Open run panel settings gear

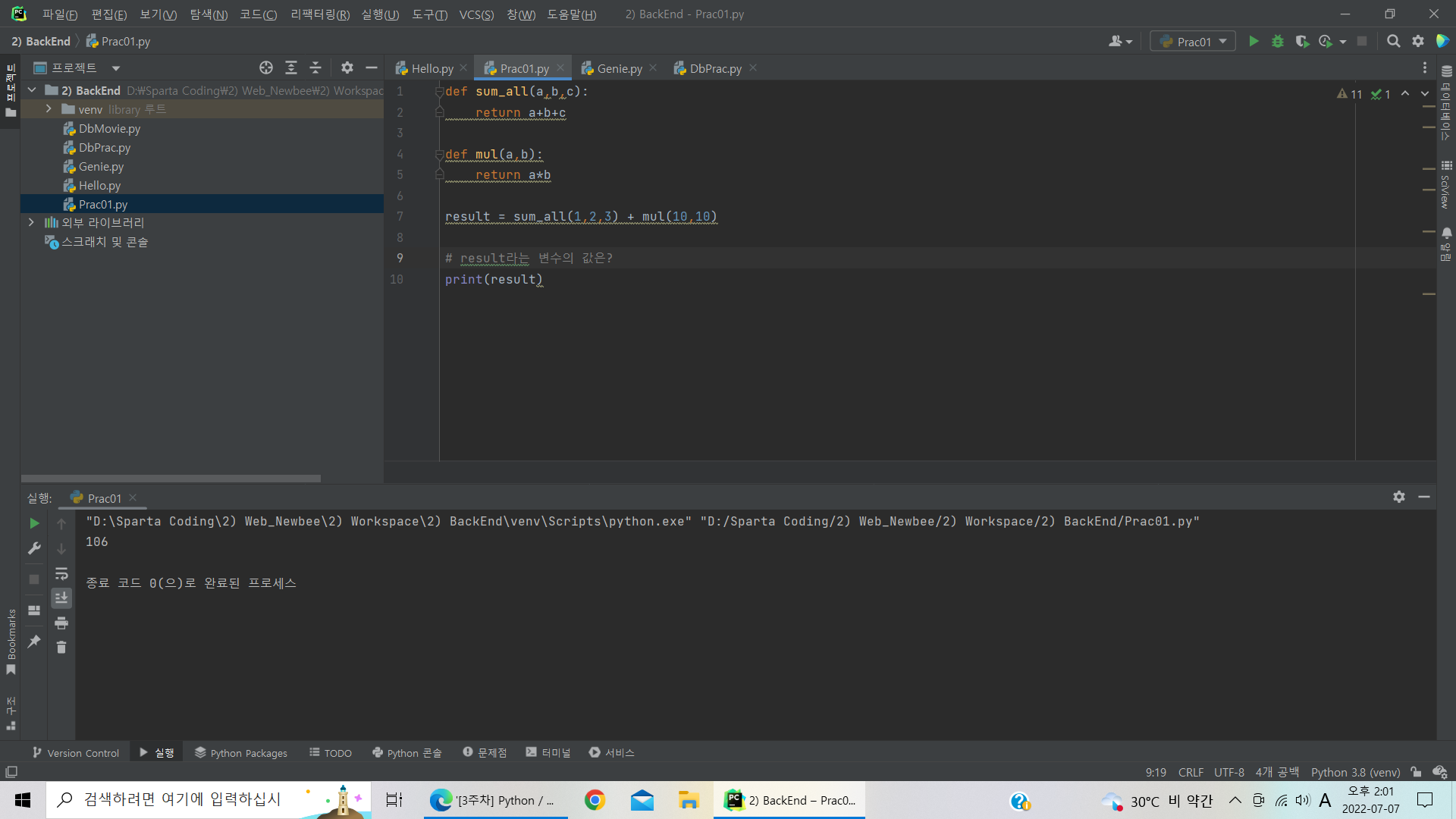pyautogui.click(x=1399, y=497)
